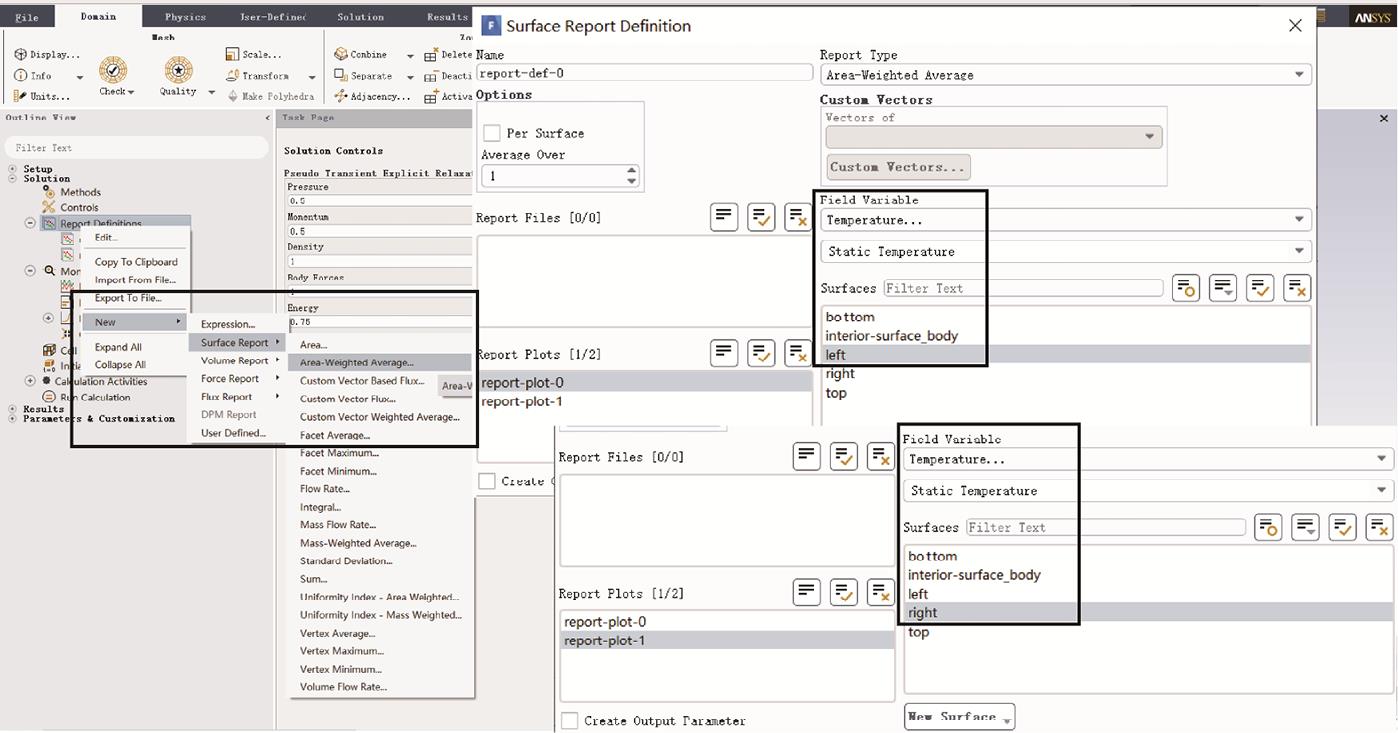The width and height of the screenshot is (1398, 733).
Task: Increment the Average Over spinner
Action: click(632, 170)
